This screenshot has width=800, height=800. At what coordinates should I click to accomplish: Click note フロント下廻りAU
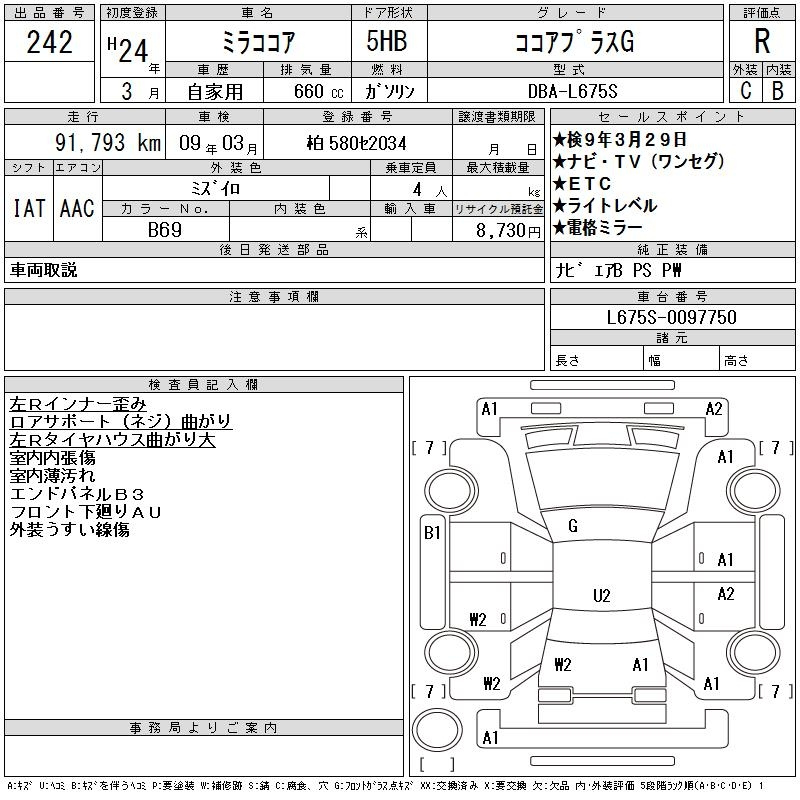click(x=86, y=512)
